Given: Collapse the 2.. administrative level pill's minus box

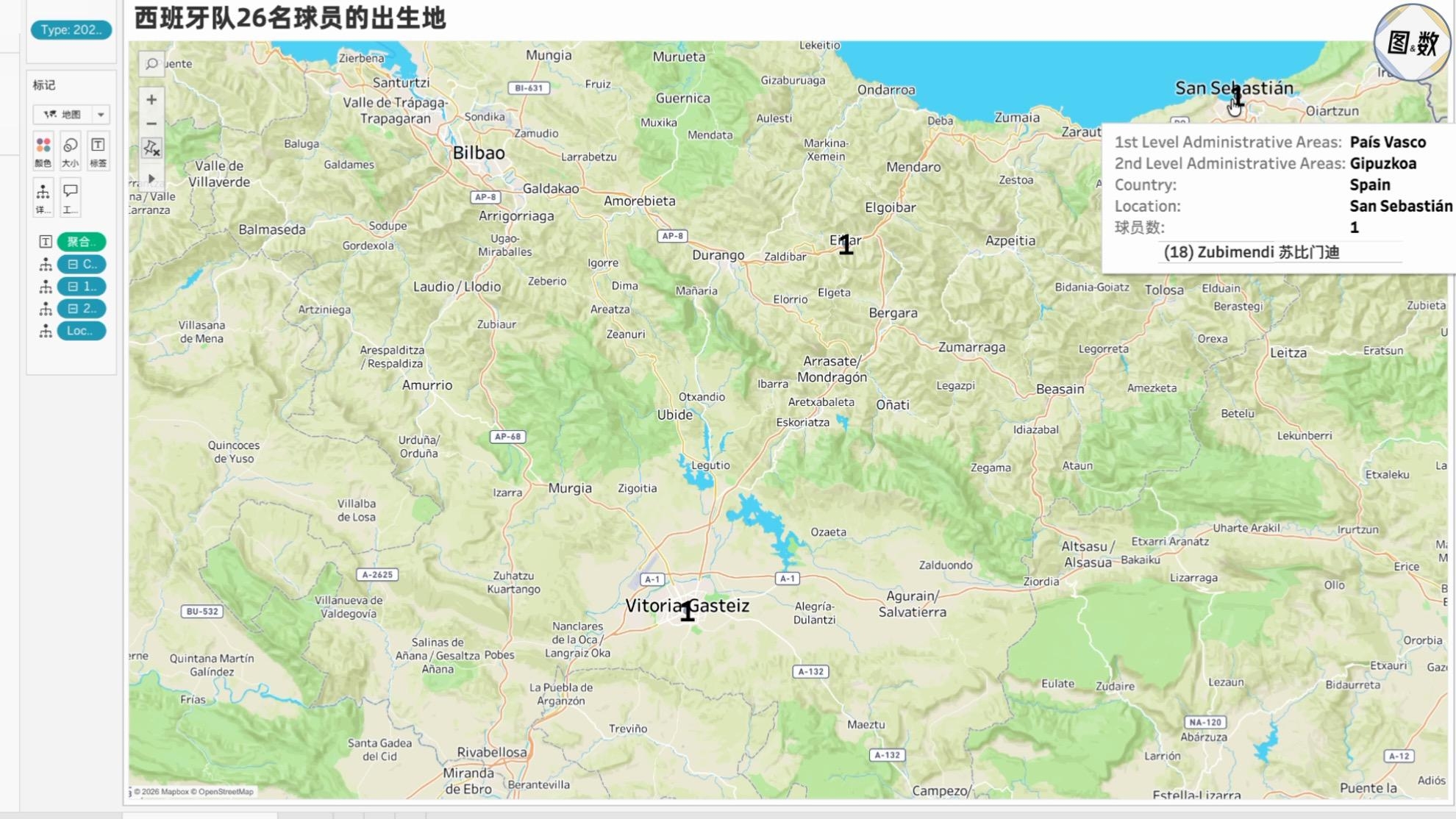Looking at the screenshot, I should (73, 308).
